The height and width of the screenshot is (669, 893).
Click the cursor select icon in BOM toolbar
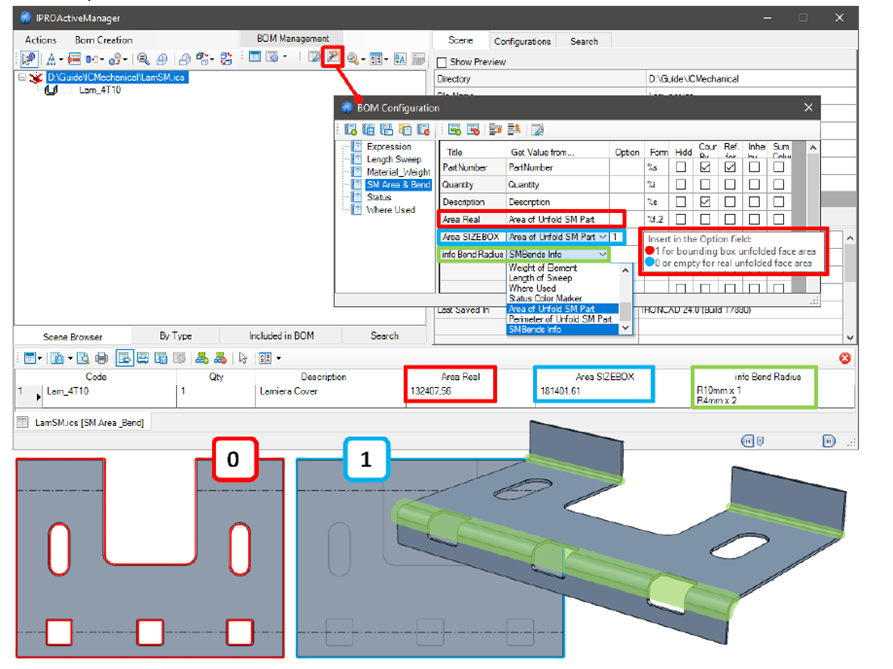[x=243, y=358]
